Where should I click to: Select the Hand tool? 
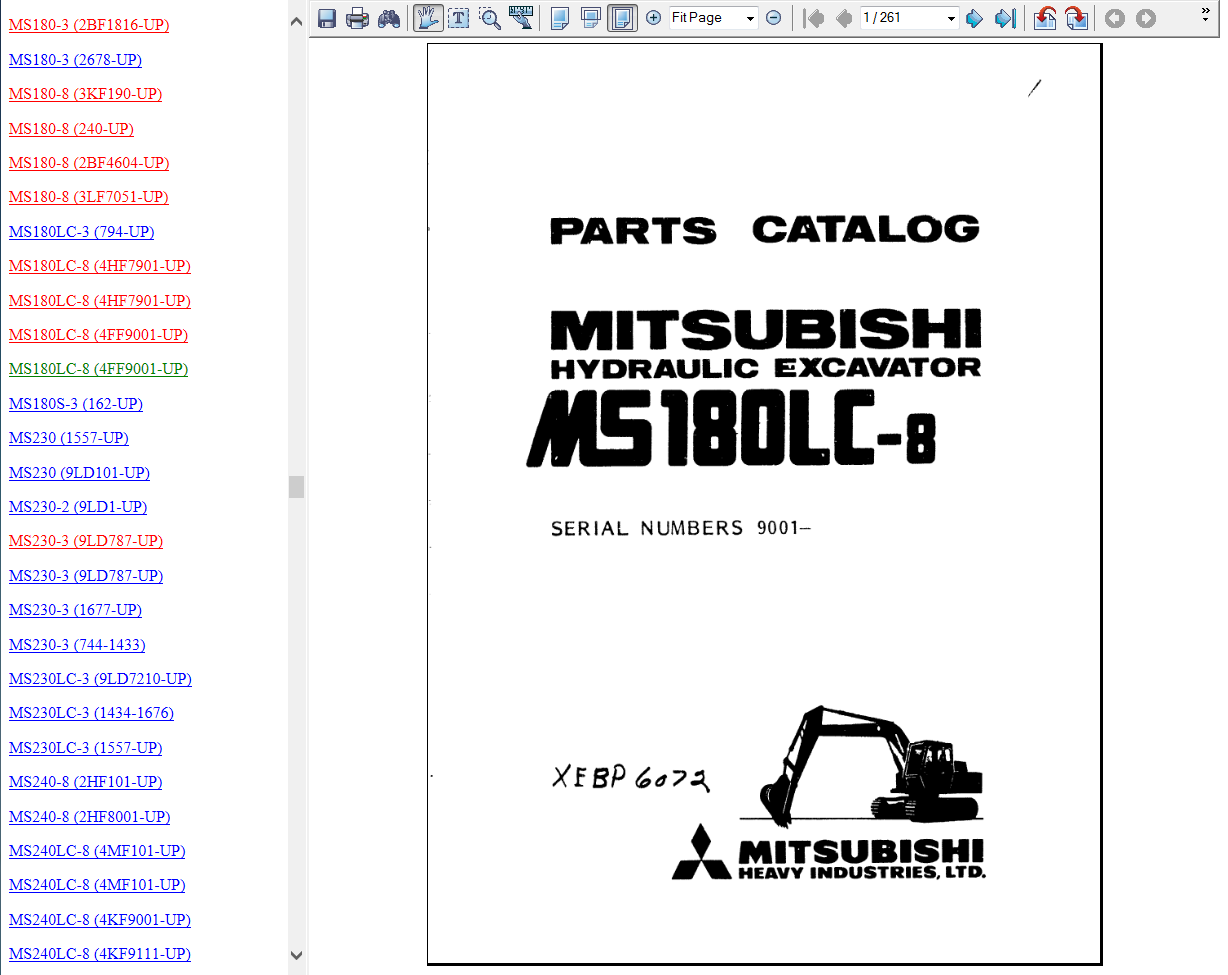tap(428, 18)
